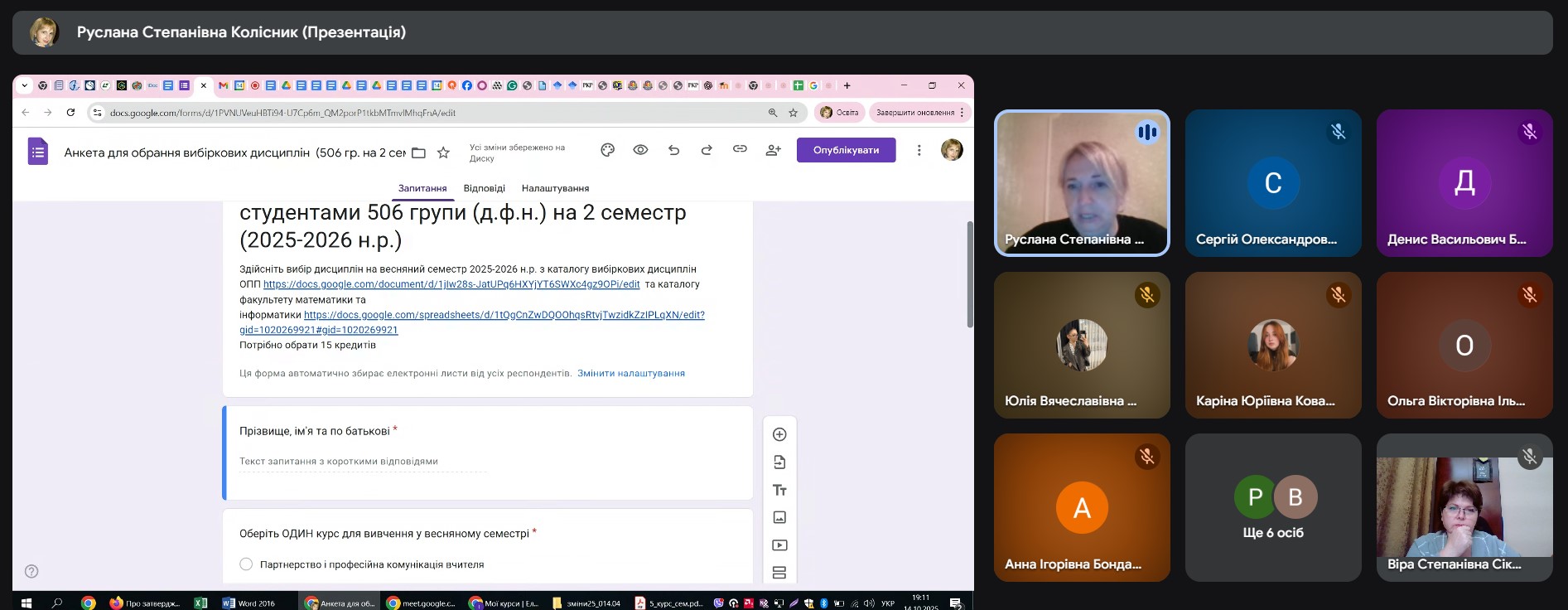Click the form title Анкета для обрання вибіркових дисциплін
The height and width of the screenshot is (610, 1568).
pyautogui.click(x=234, y=152)
